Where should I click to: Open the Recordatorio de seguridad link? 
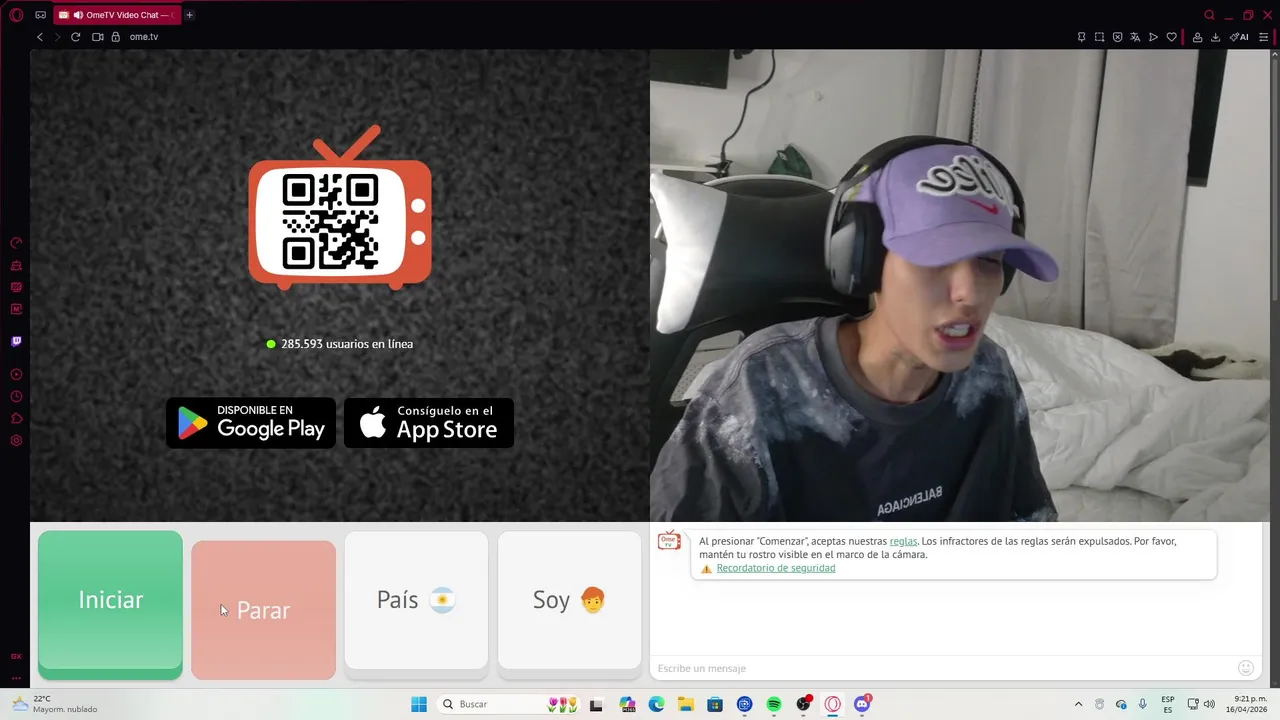pyautogui.click(x=776, y=568)
